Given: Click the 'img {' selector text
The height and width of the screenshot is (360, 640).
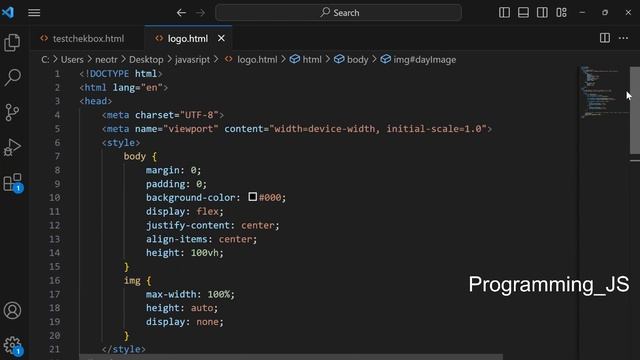Looking at the screenshot, I should click(138, 281).
